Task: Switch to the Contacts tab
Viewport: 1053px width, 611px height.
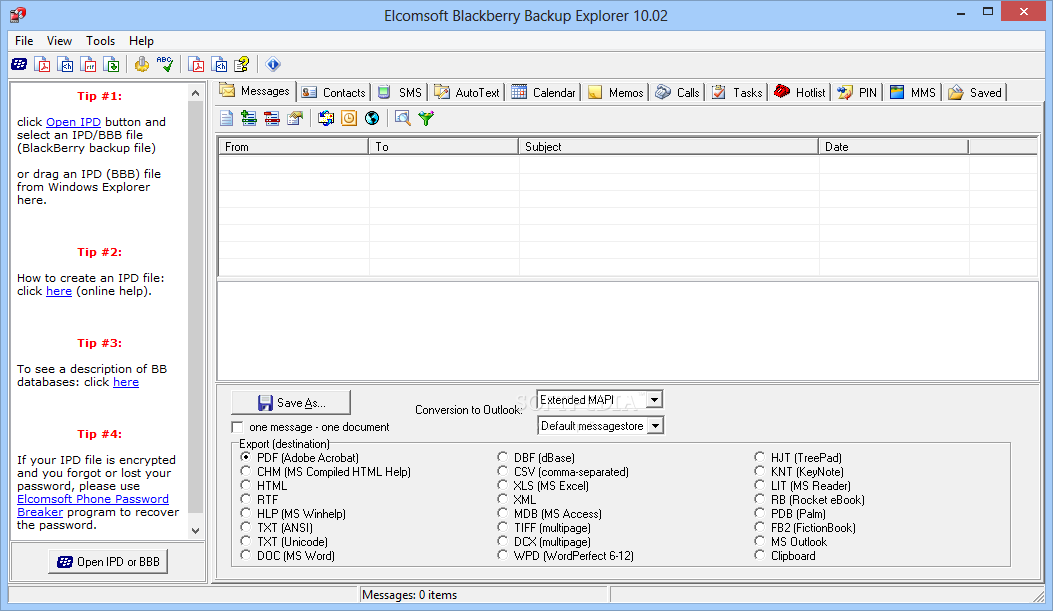Action: (x=334, y=93)
